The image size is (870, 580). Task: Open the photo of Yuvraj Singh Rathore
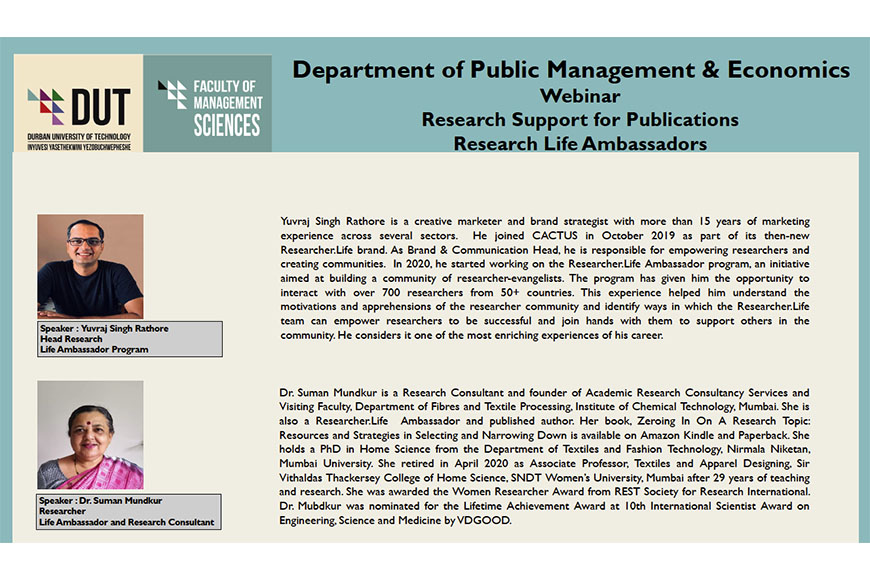pos(90,266)
